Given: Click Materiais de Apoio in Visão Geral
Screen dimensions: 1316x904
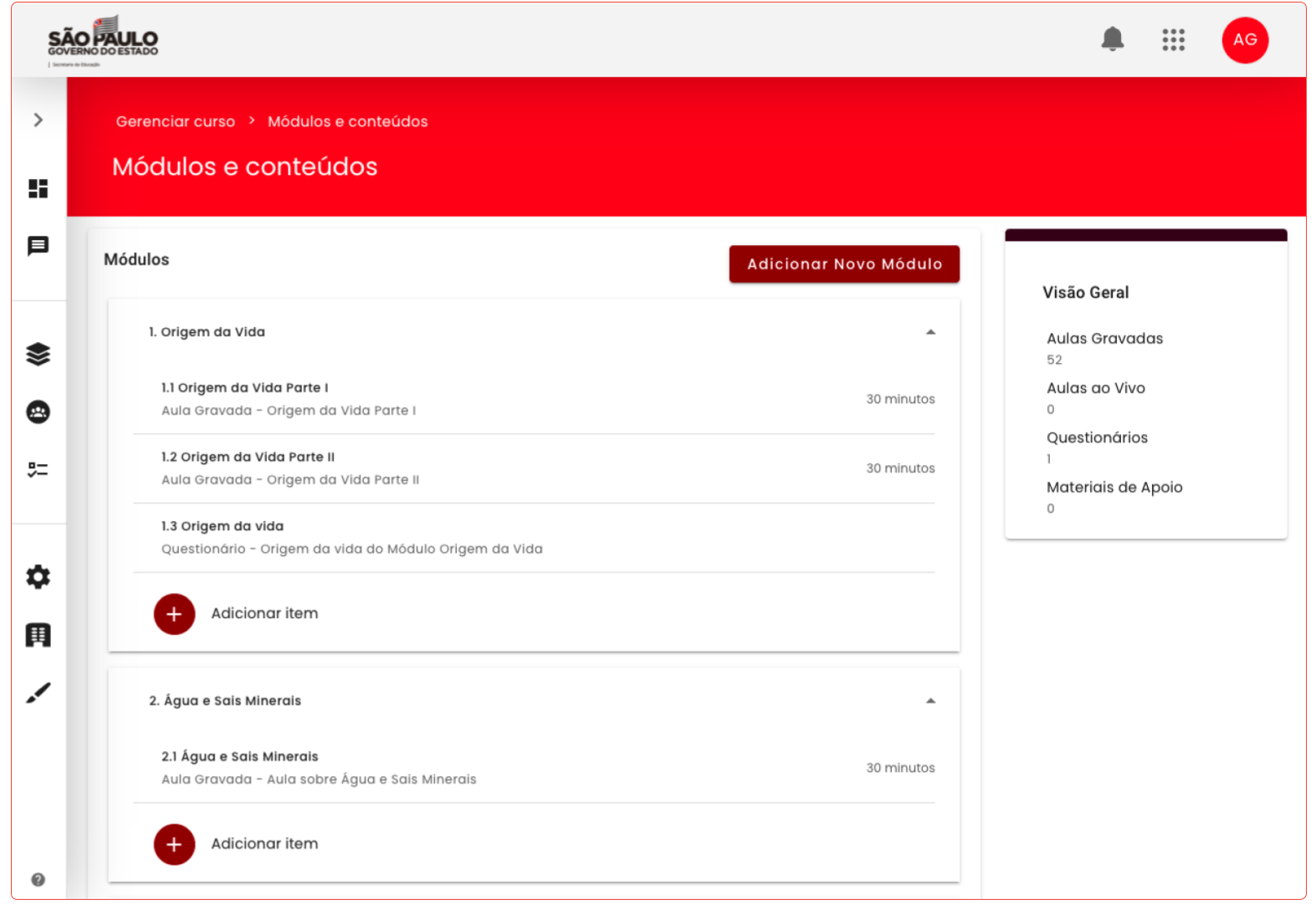Looking at the screenshot, I should coord(1114,487).
